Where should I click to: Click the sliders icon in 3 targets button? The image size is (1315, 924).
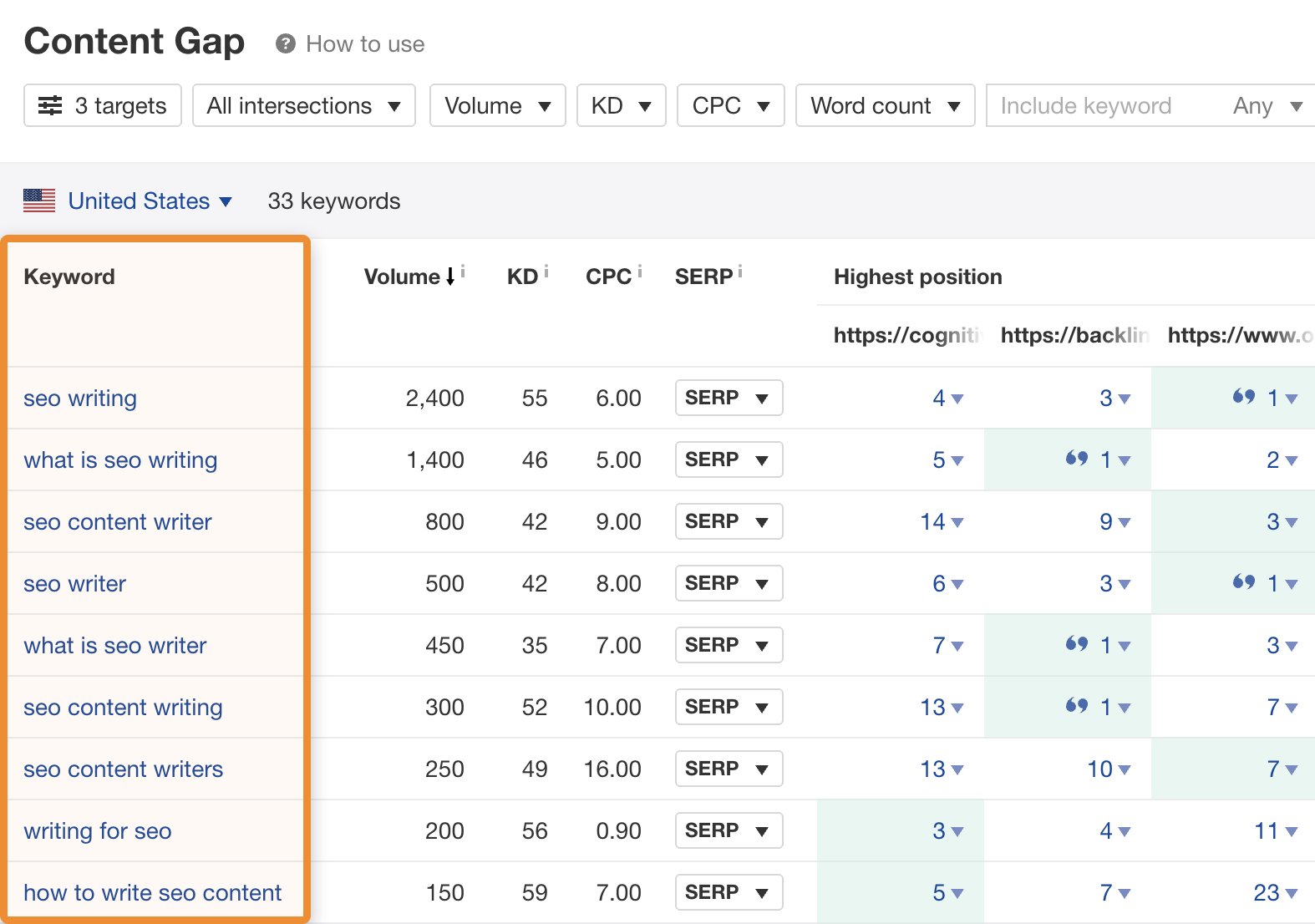[50, 105]
